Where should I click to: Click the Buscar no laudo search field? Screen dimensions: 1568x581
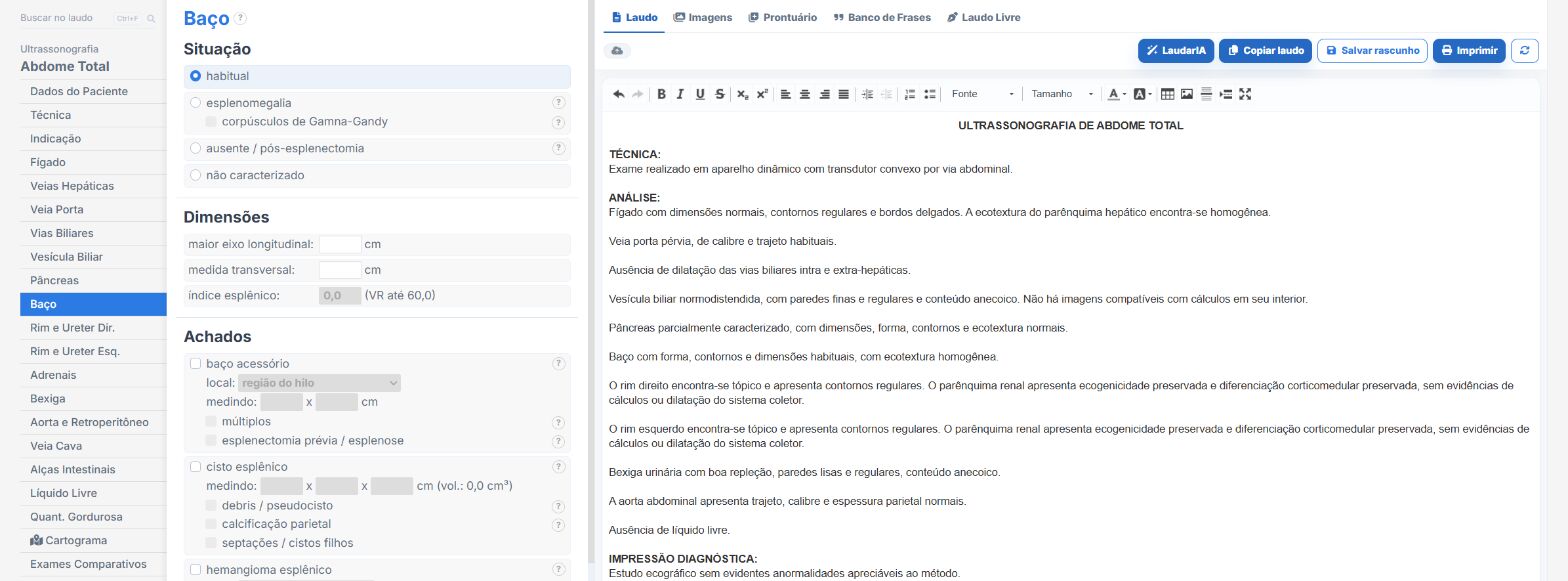point(88,19)
